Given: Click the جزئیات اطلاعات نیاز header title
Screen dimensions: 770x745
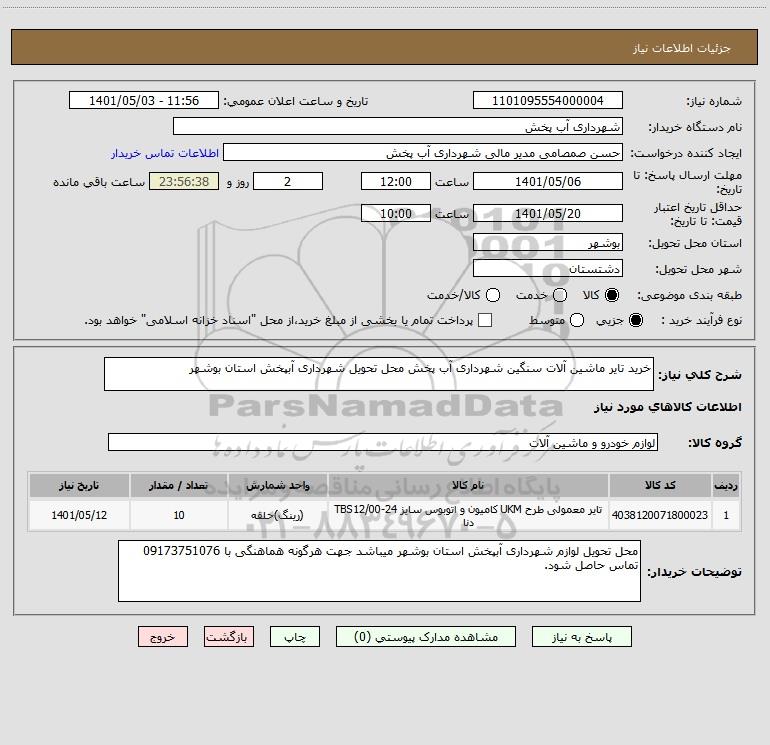Looking at the screenshot, I should 682,48.
